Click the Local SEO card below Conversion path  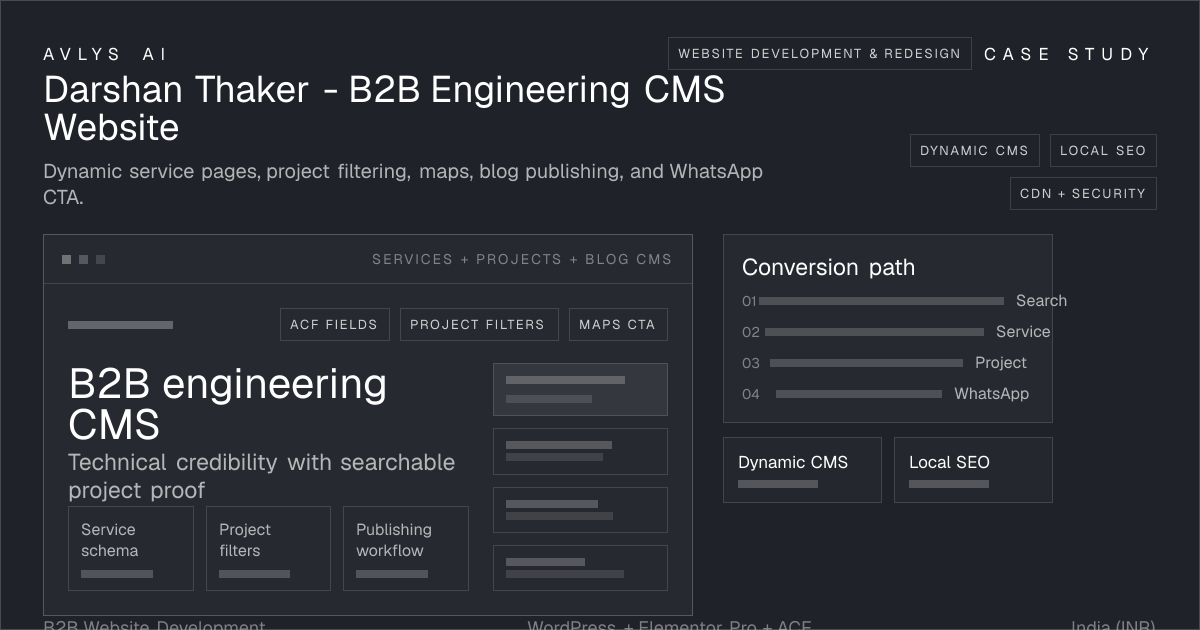(x=973, y=470)
